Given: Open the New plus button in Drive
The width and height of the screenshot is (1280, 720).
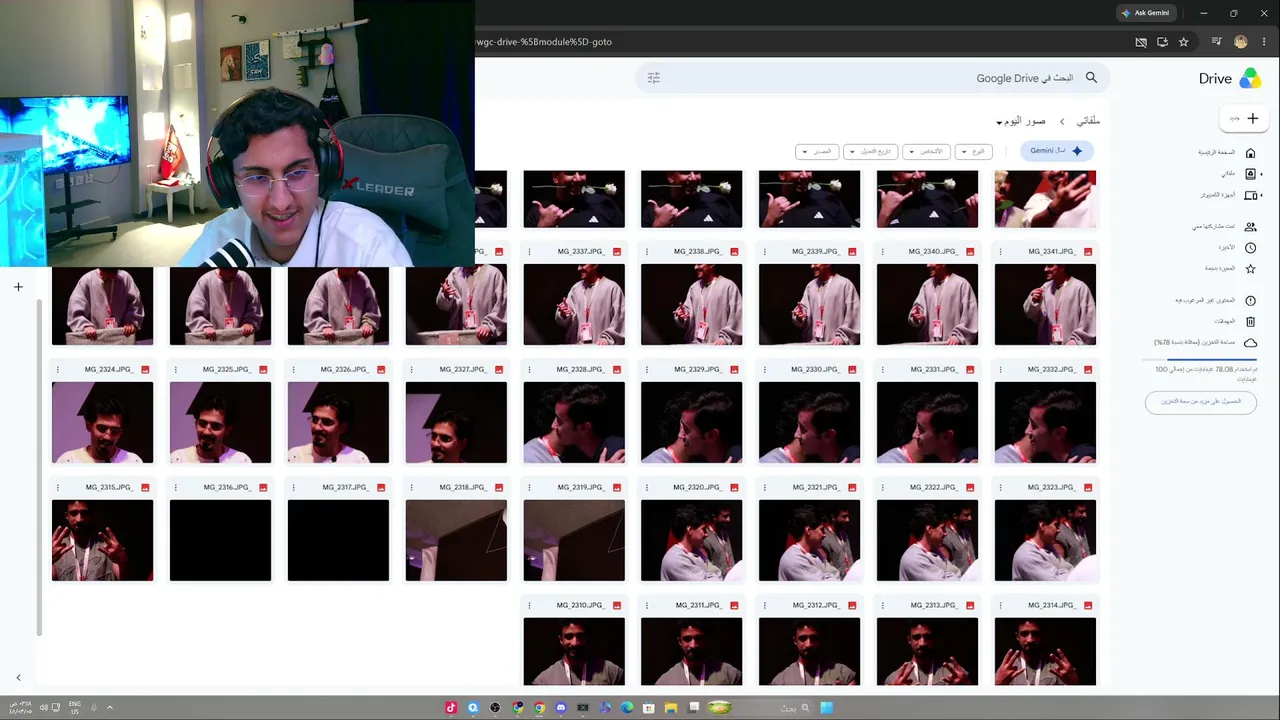Looking at the screenshot, I should (1244, 118).
